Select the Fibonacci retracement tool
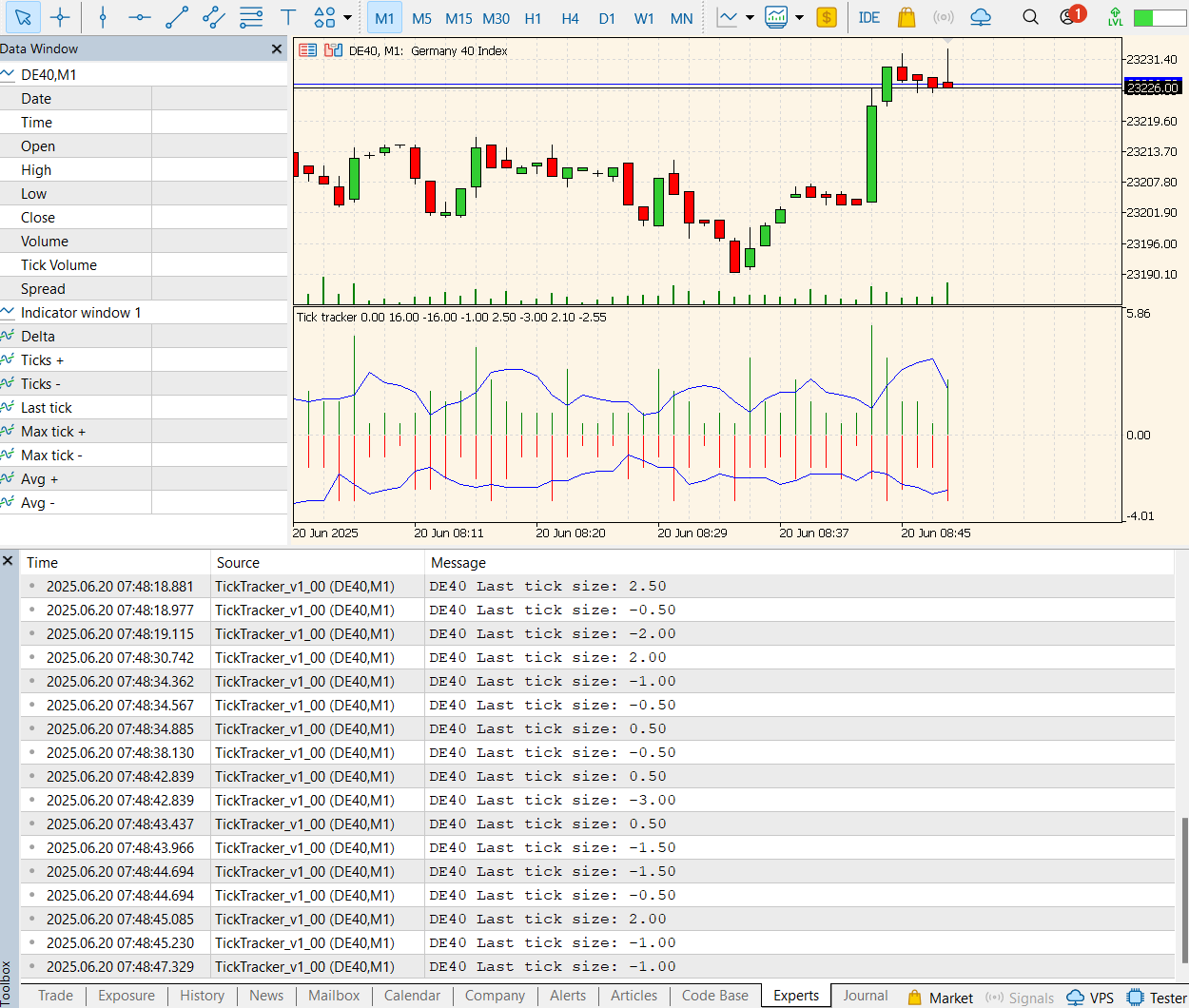1189x1008 pixels. point(251,17)
